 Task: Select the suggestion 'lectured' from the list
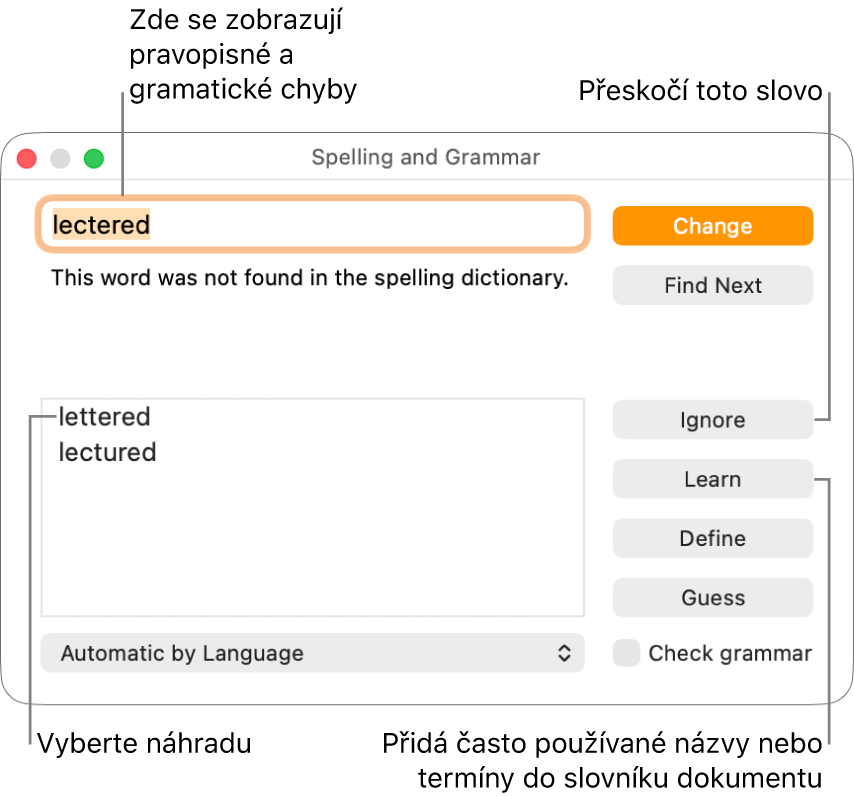(106, 452)
